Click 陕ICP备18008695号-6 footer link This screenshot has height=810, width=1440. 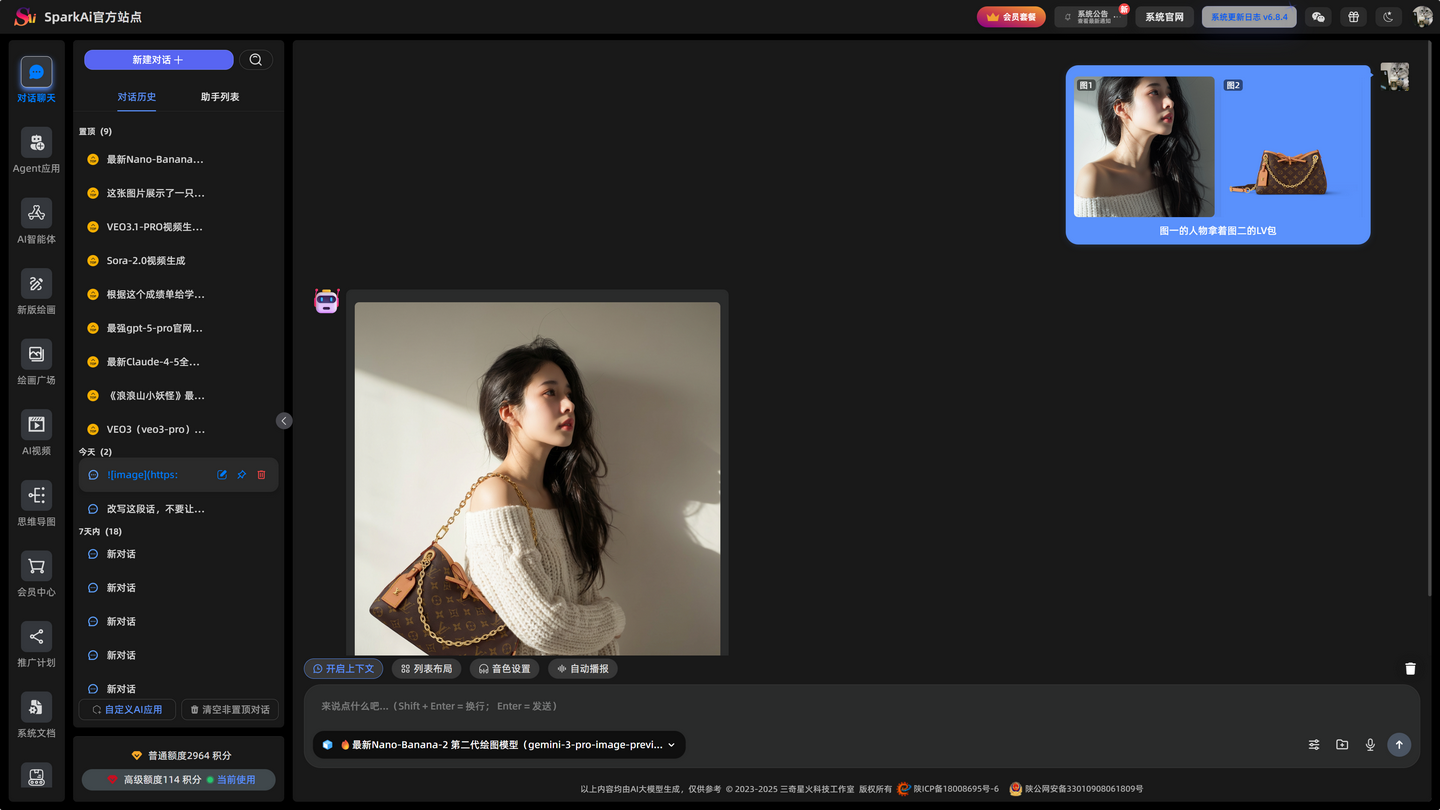[x=948, y=789]
